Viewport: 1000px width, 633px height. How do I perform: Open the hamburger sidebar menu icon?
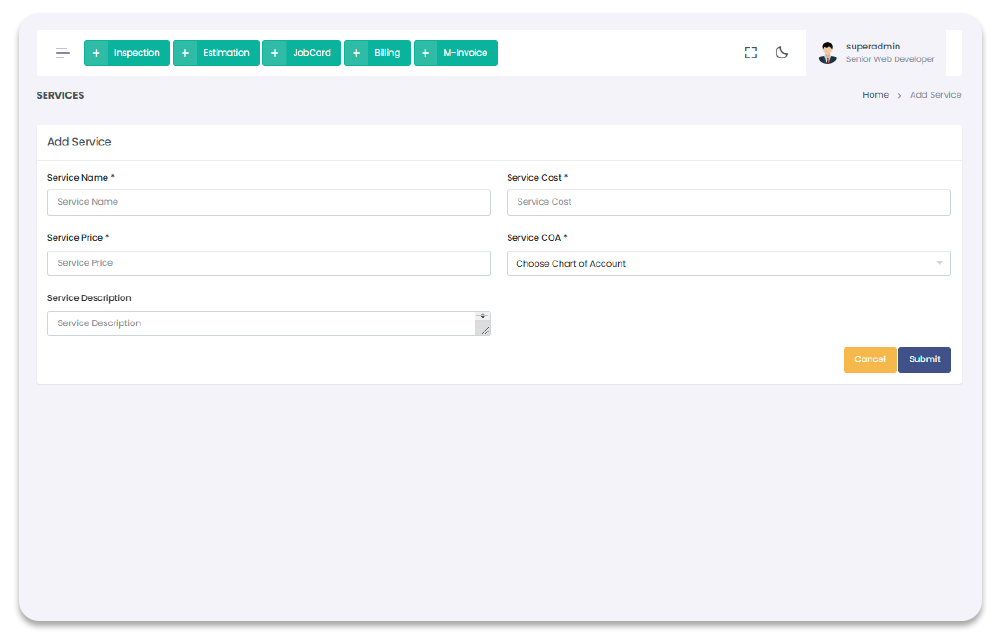63,53
